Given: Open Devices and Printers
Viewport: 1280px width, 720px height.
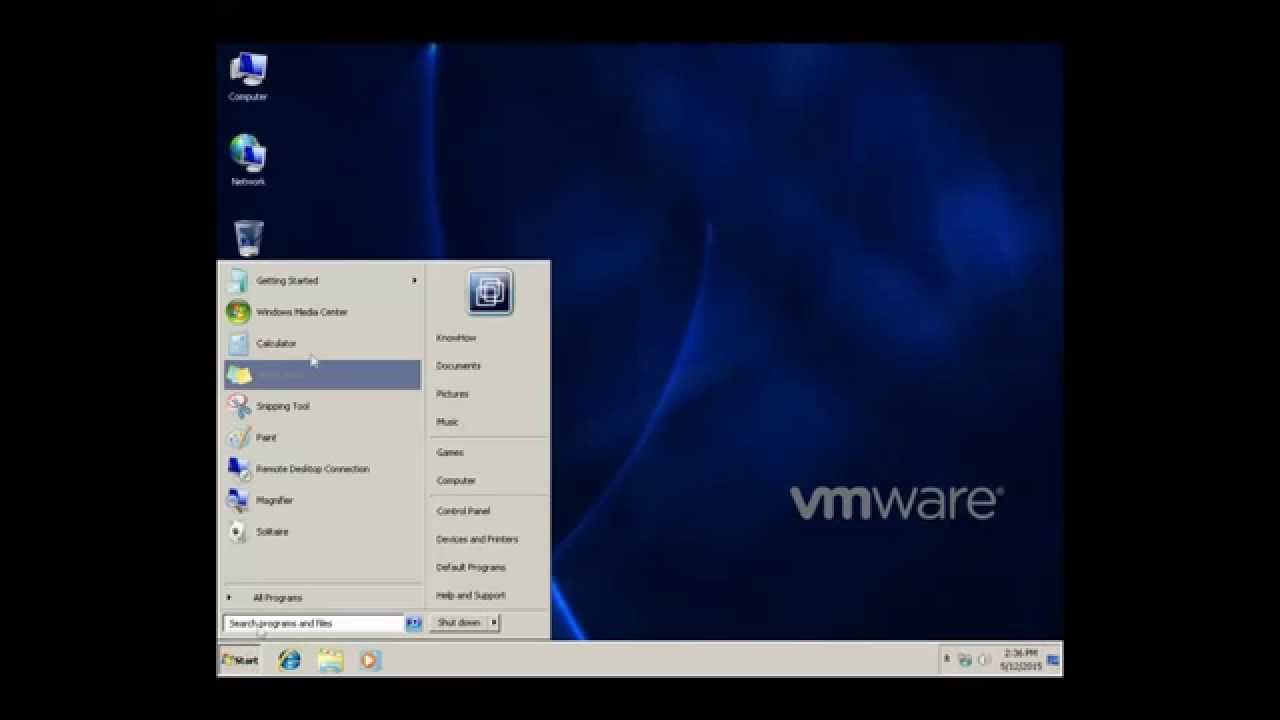Looking at the screenshot, I should (x=477, y=539).
